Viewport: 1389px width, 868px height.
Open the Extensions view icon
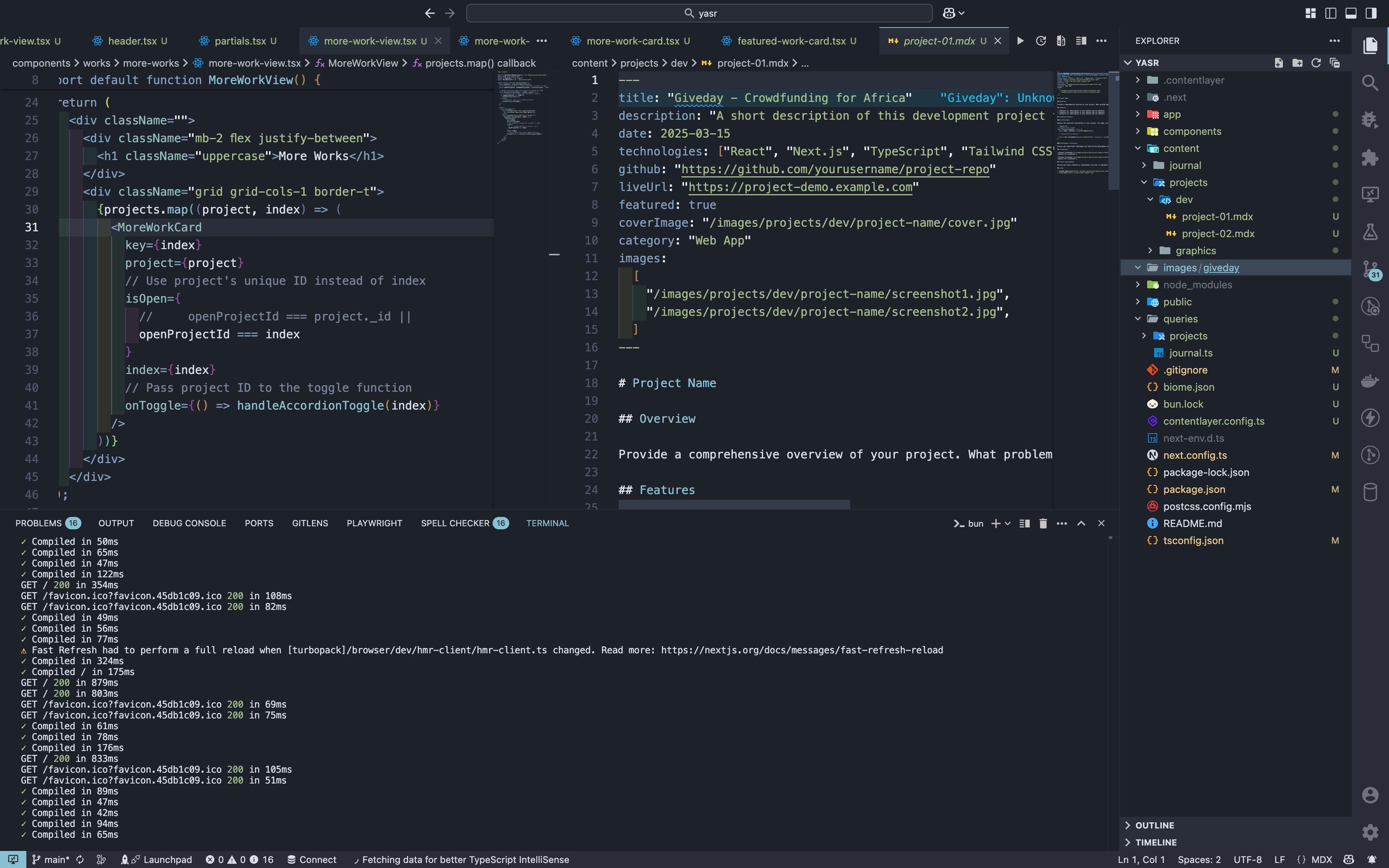pos(1370,157)
